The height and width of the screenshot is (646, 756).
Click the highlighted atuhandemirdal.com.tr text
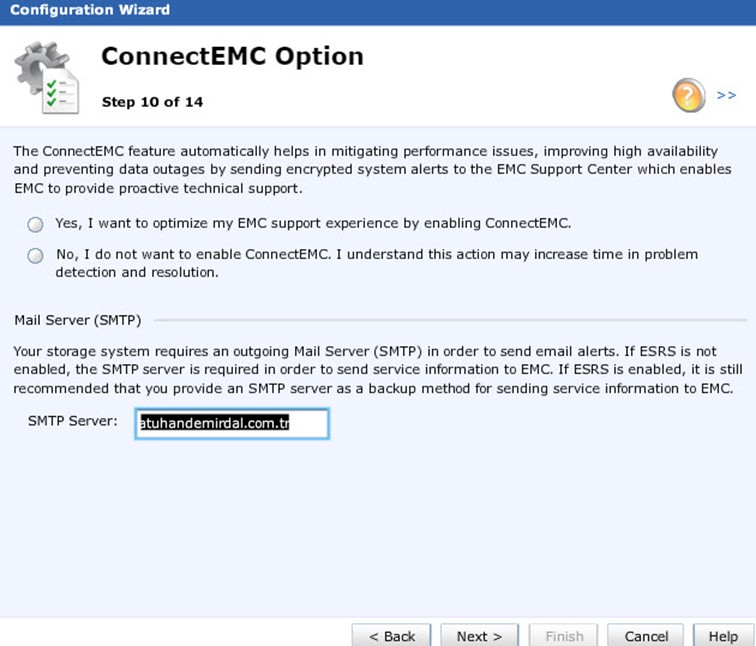[214, 423]
